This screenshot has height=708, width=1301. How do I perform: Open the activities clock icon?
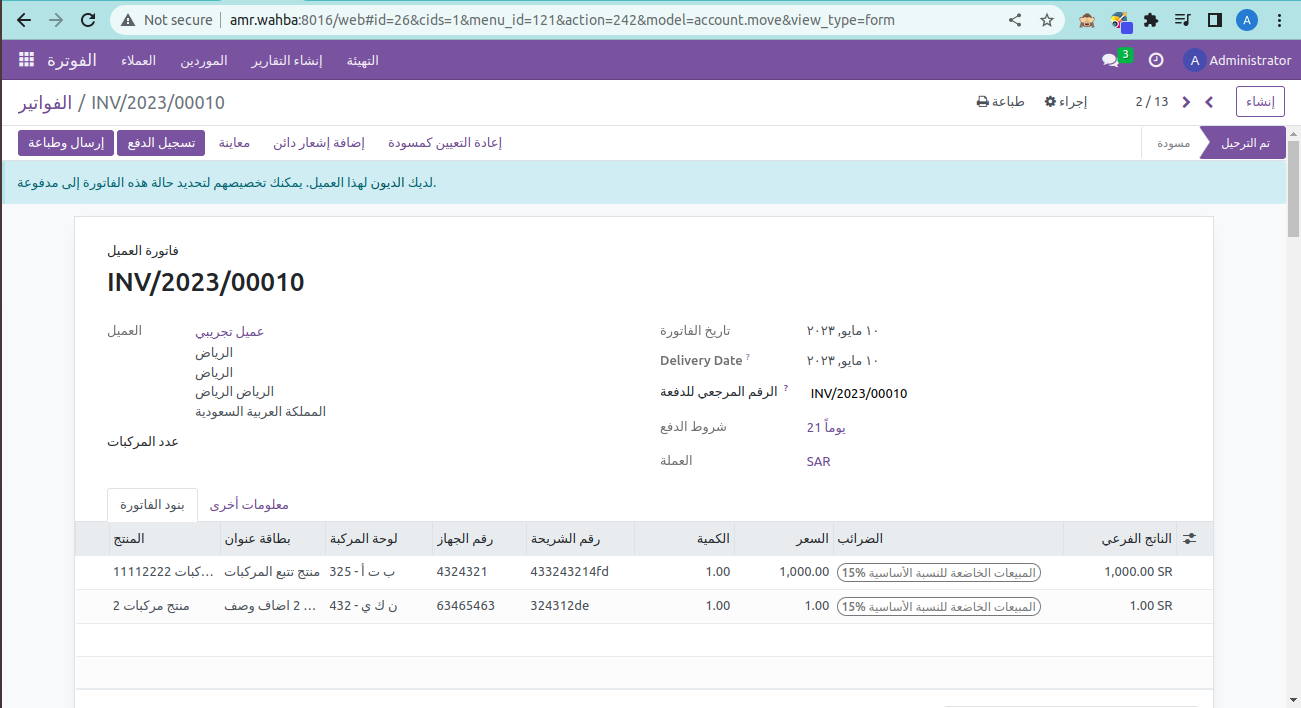(1156, 60)
